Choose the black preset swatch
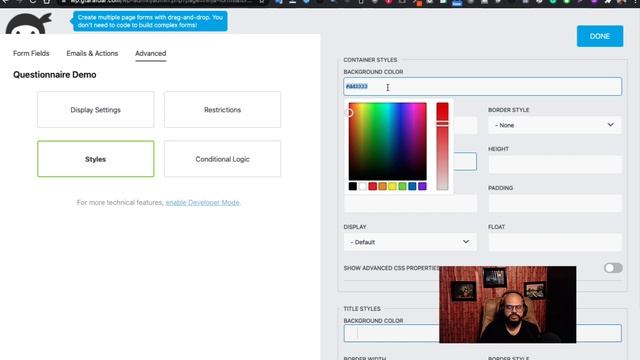Image resolution: width=640 pixels, height=360 pixels. (x=353, y=186)
